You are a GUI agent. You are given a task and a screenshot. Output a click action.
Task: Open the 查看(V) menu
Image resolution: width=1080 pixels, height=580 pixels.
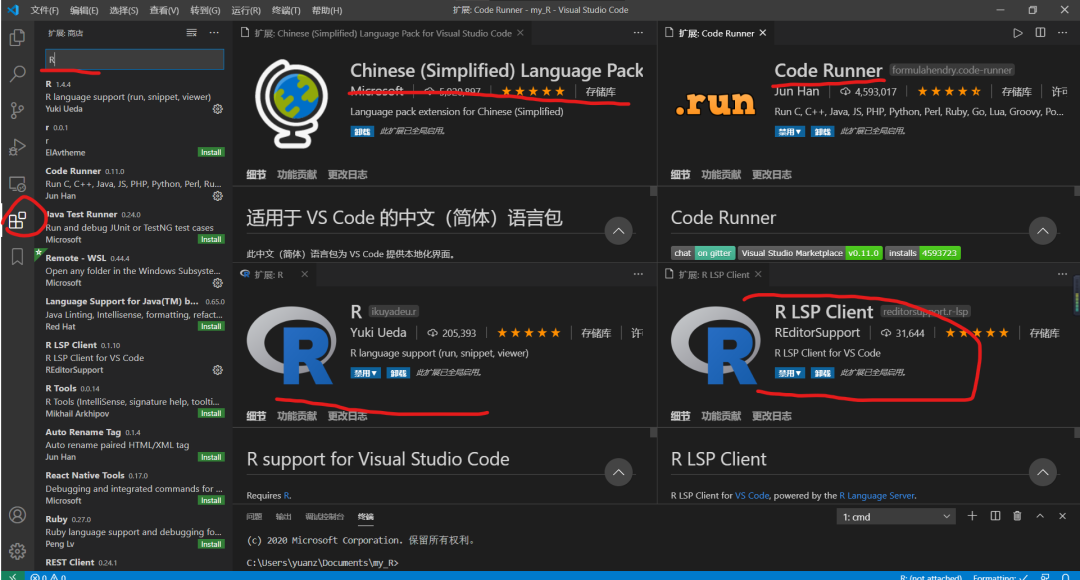tap(164, 10)
